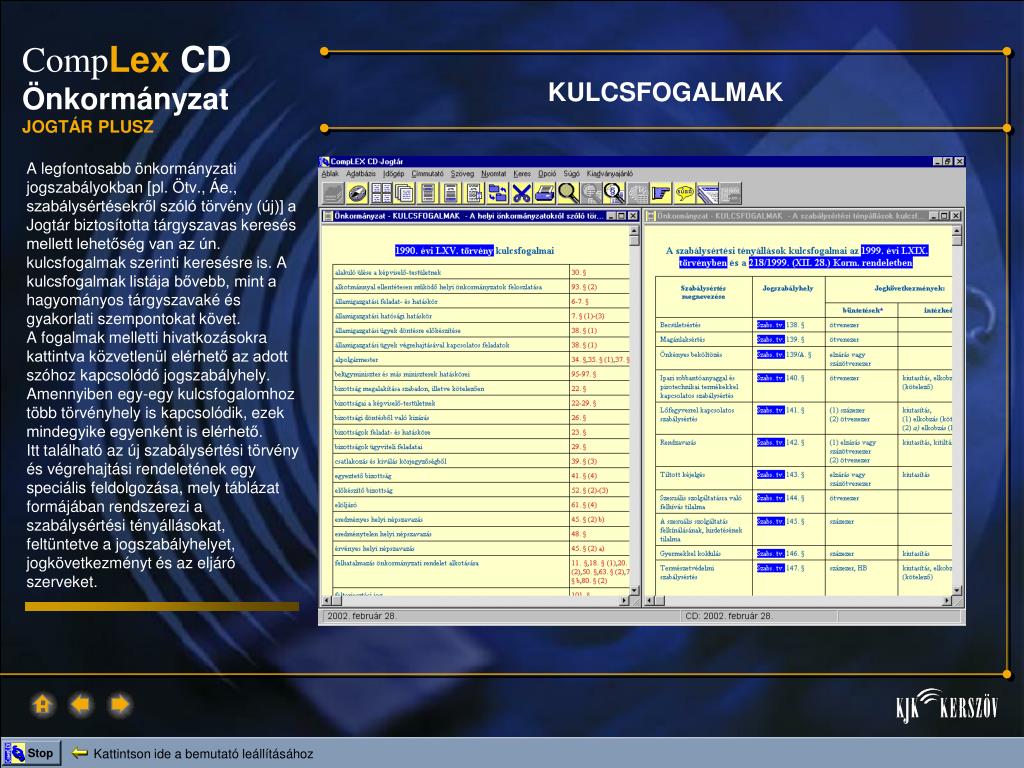1024x768 pixels.
Task: Click the CompLEX CD-Jogtár title bar app icon
Action: [325, 161]
